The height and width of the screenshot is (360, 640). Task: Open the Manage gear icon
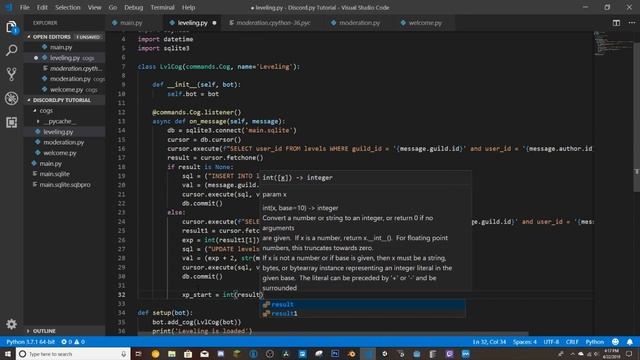point(11,324)
